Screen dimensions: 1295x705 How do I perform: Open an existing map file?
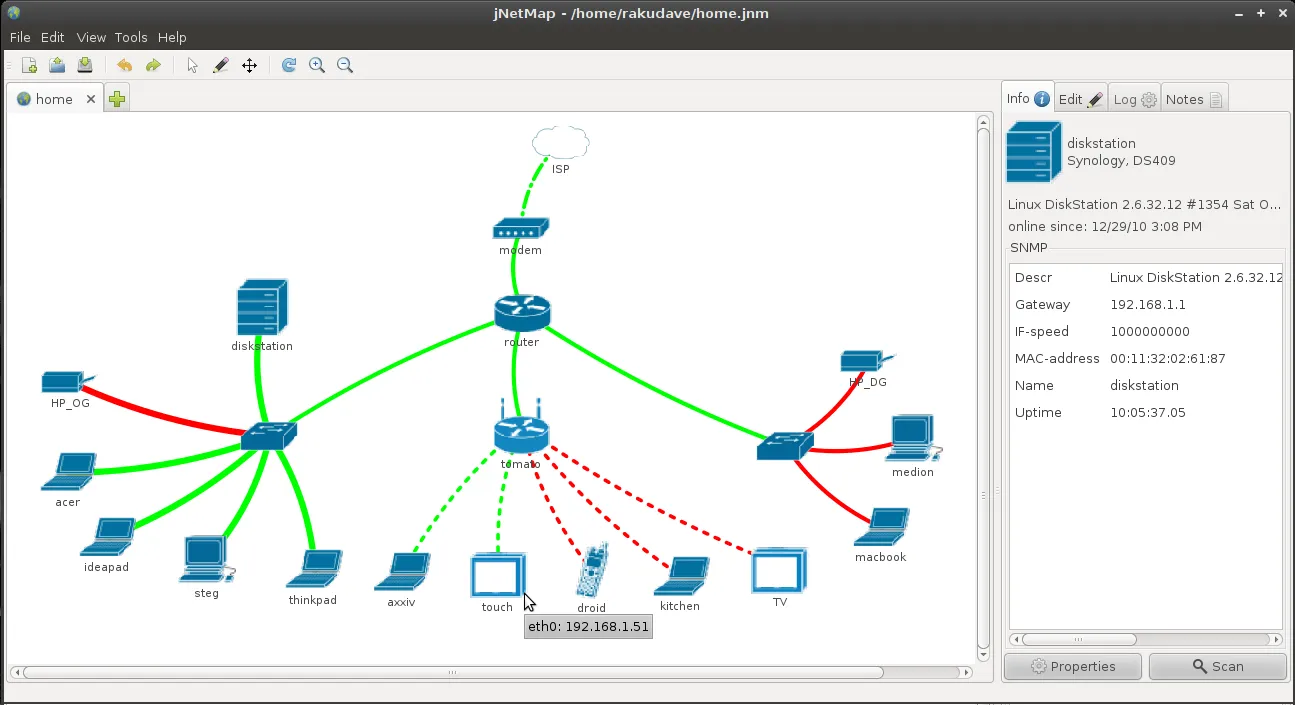tap(57, 64)
